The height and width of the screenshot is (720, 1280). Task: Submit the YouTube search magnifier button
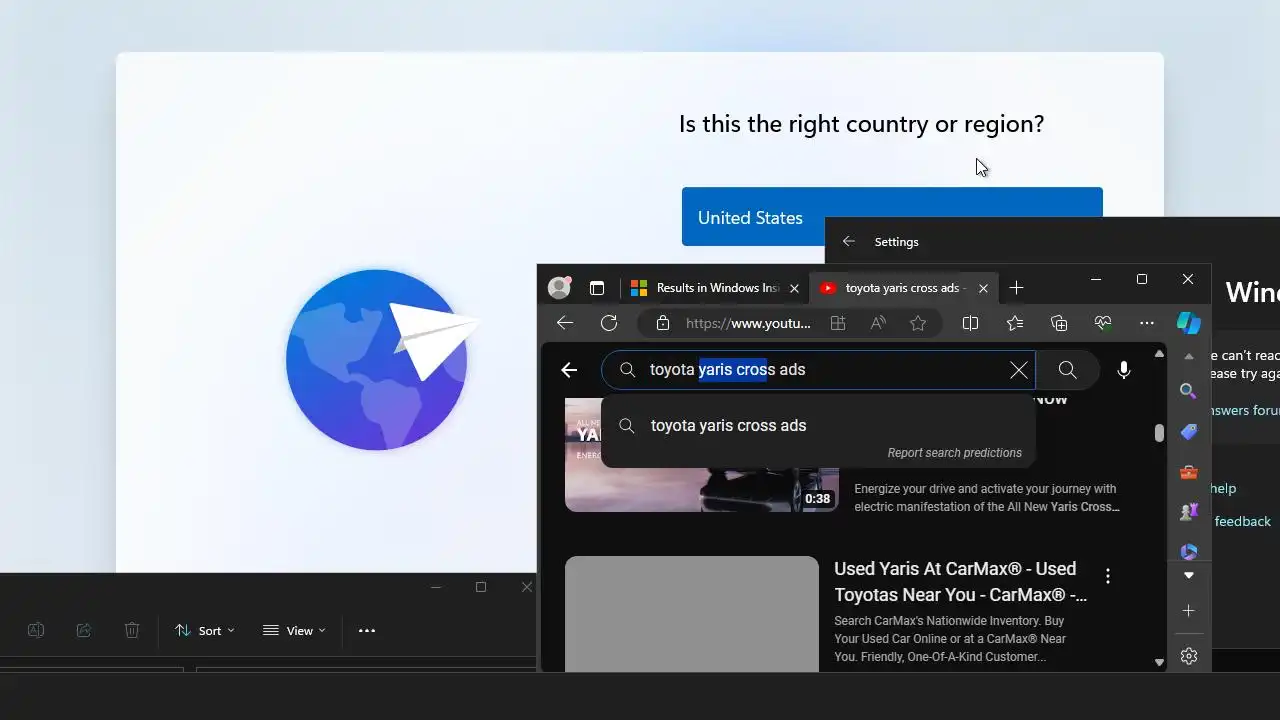click(1068, 370)
